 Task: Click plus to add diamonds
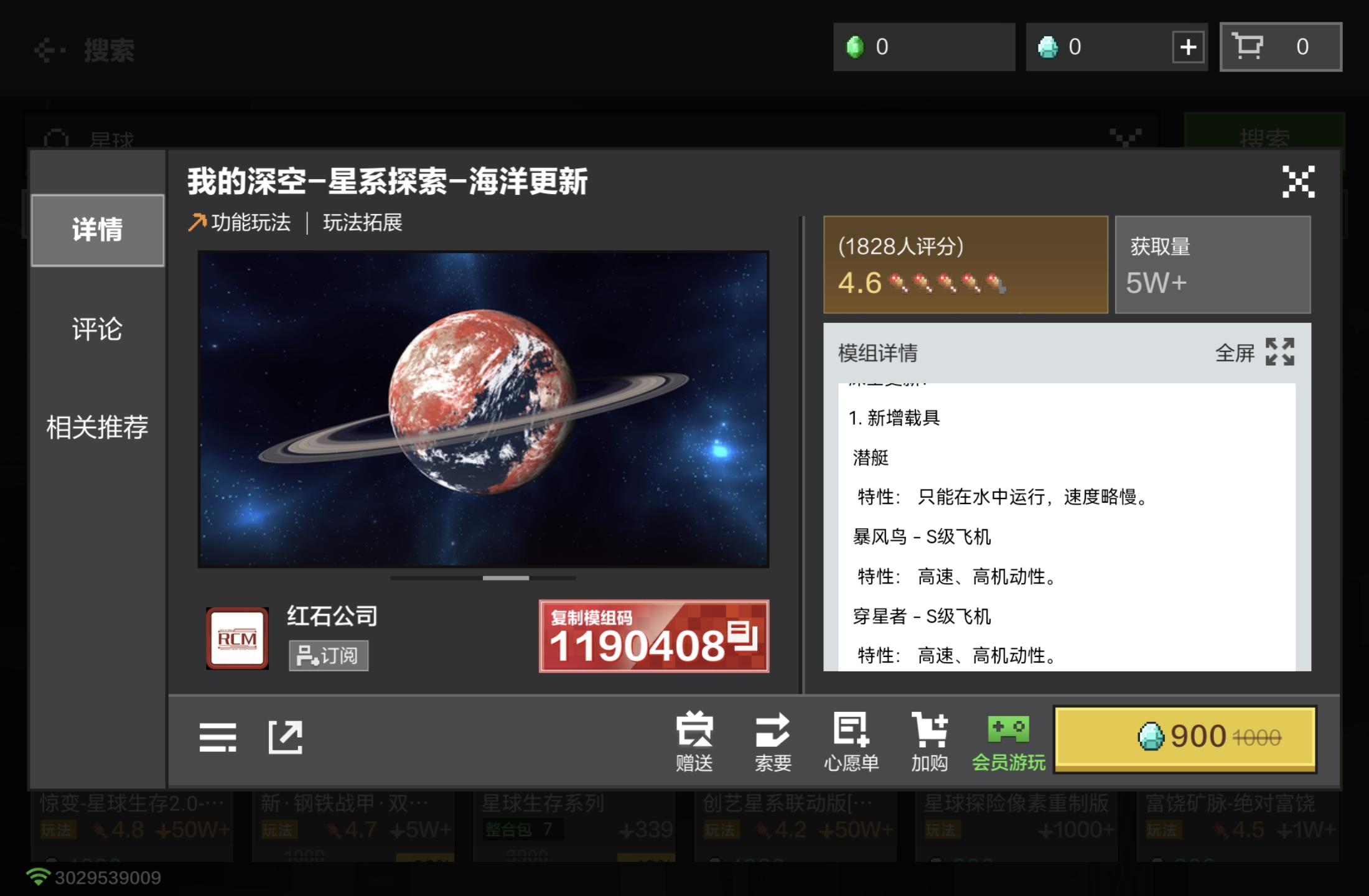(x=1188, y=47)
